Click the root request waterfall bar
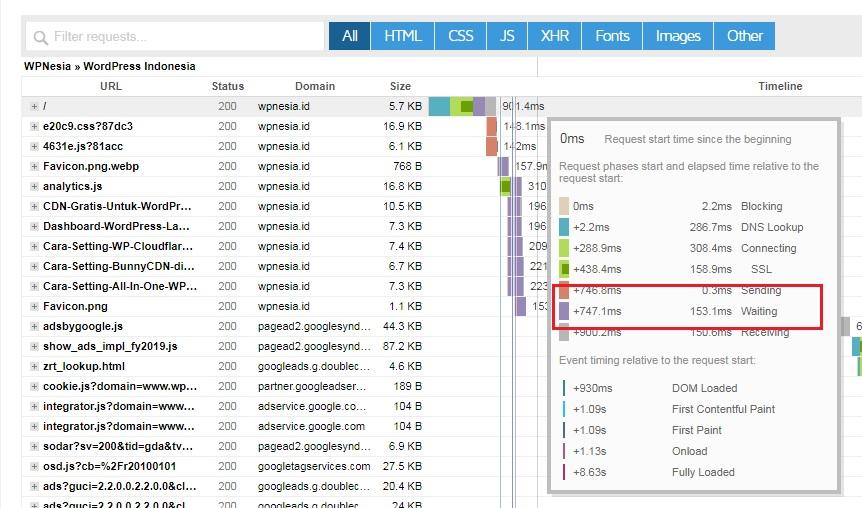This screenshot has width=862, height=508. click(462, 106)
